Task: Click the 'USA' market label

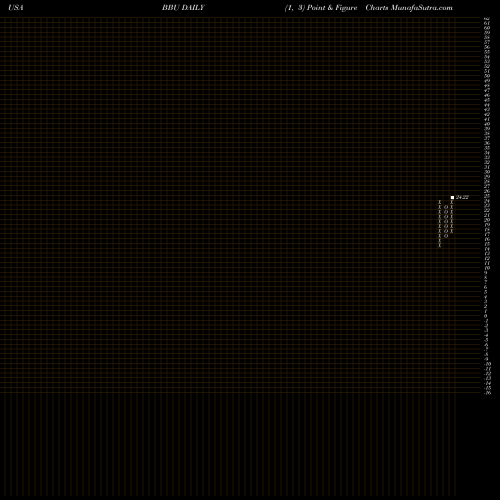Action: [x=16, y=8]
